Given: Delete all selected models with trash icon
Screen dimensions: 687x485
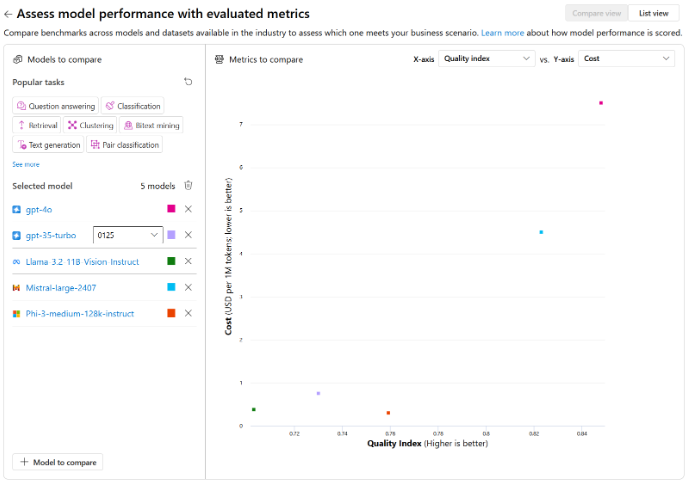Looking at the screenshot, I should click(188, 185).
